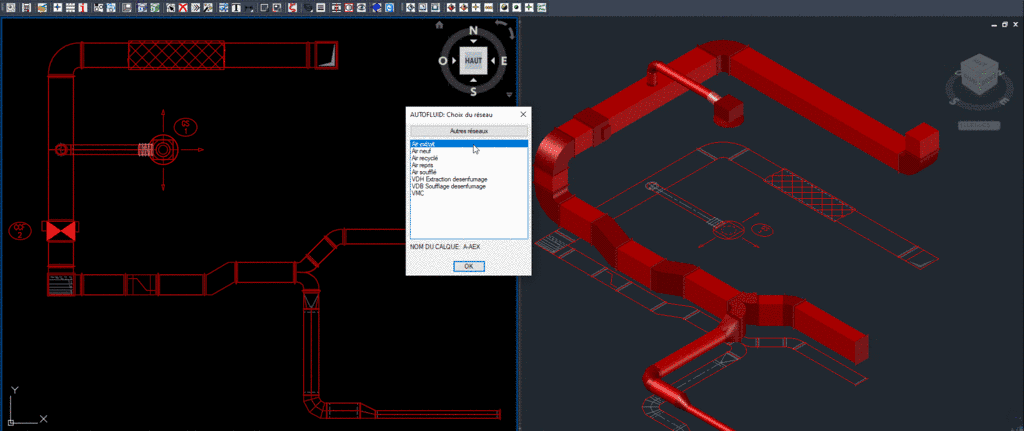Image resolution: width=1024 pixels, height=431 pixels.
Task: Choose 'Air soufflé' network entry
Action: coord(424,172)
